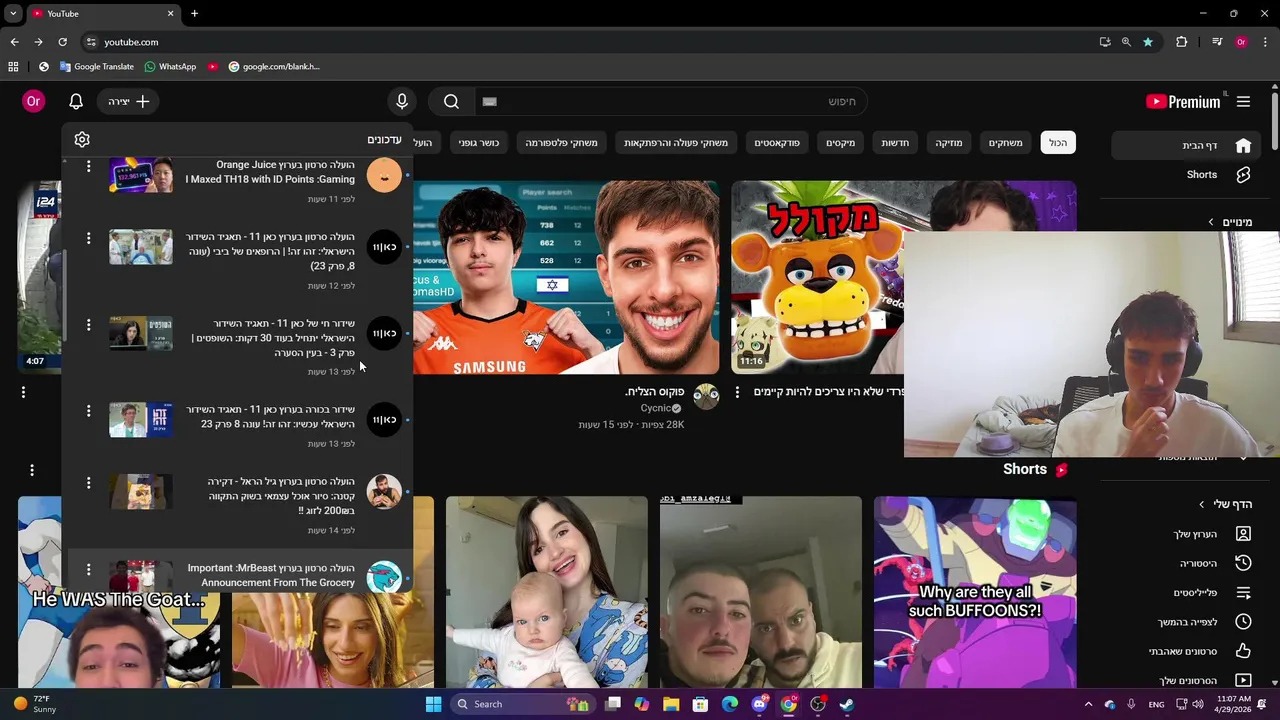Select the משחקי פלטפורמה chip

pyautogui.click(x=561, y=143)
